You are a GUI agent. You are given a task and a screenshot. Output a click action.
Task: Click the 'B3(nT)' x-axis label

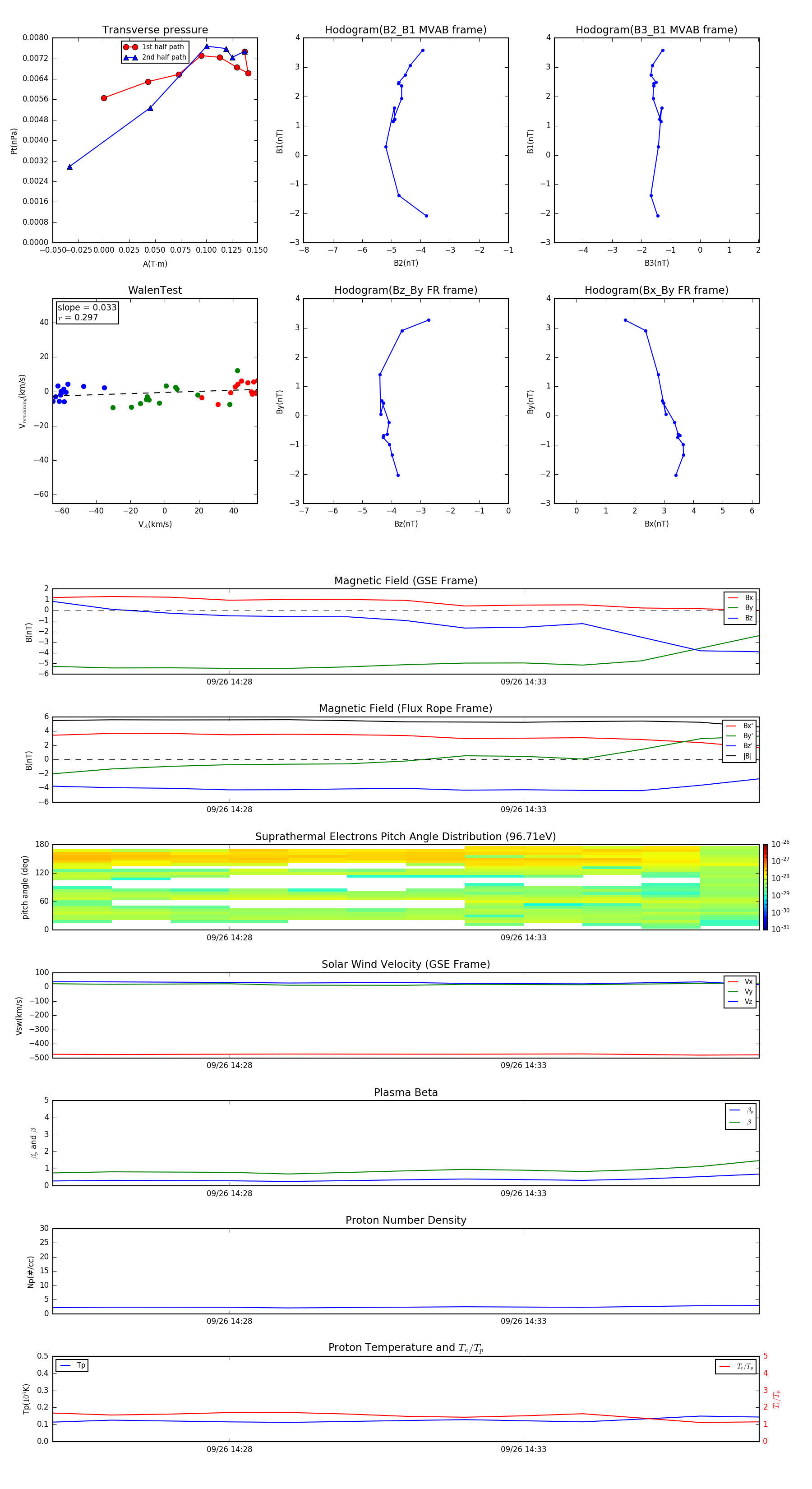coord(656,263)
